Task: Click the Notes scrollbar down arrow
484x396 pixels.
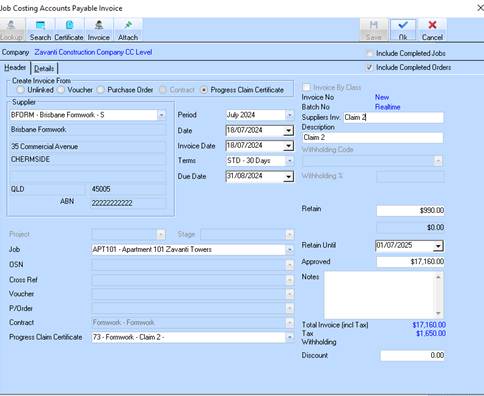Action: click(438, 314)
